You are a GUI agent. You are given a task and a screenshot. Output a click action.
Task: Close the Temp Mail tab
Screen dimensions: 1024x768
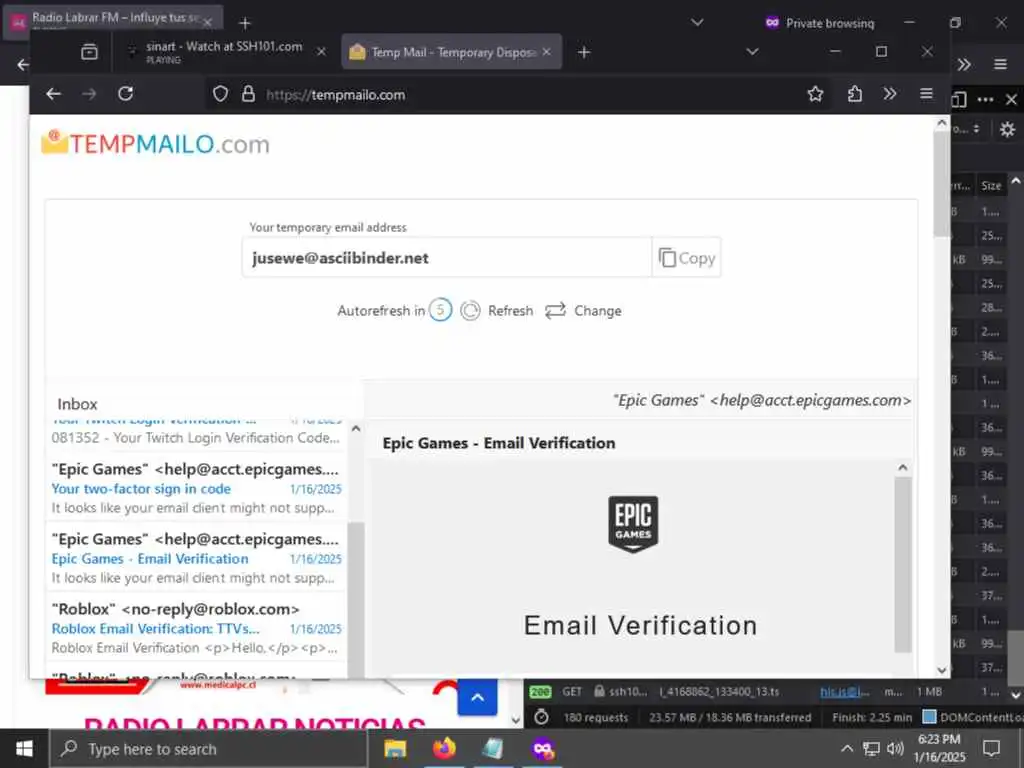click(x=547, y=52)
